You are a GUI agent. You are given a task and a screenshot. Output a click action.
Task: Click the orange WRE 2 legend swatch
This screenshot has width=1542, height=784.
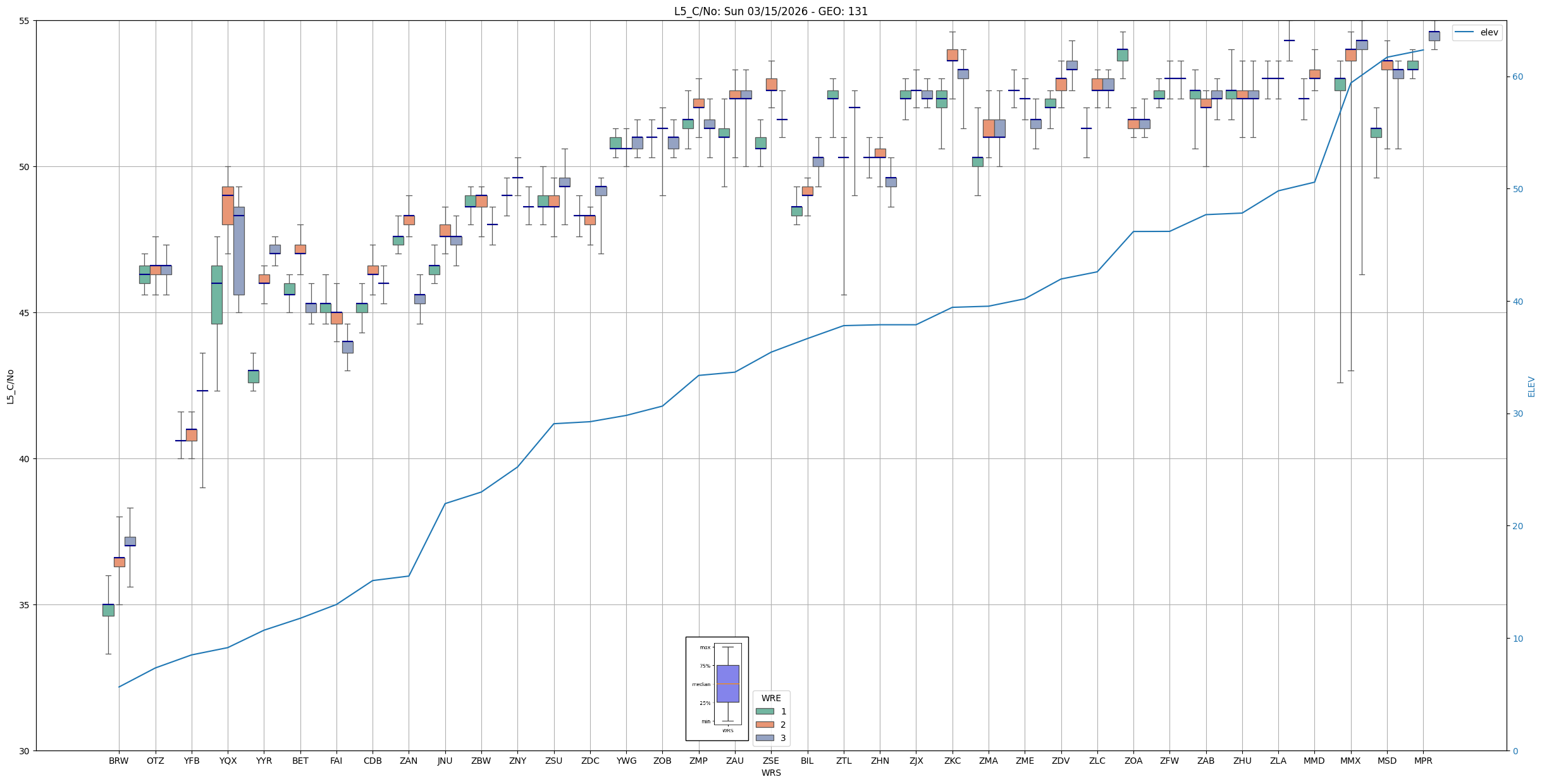(x=764, y=725)
